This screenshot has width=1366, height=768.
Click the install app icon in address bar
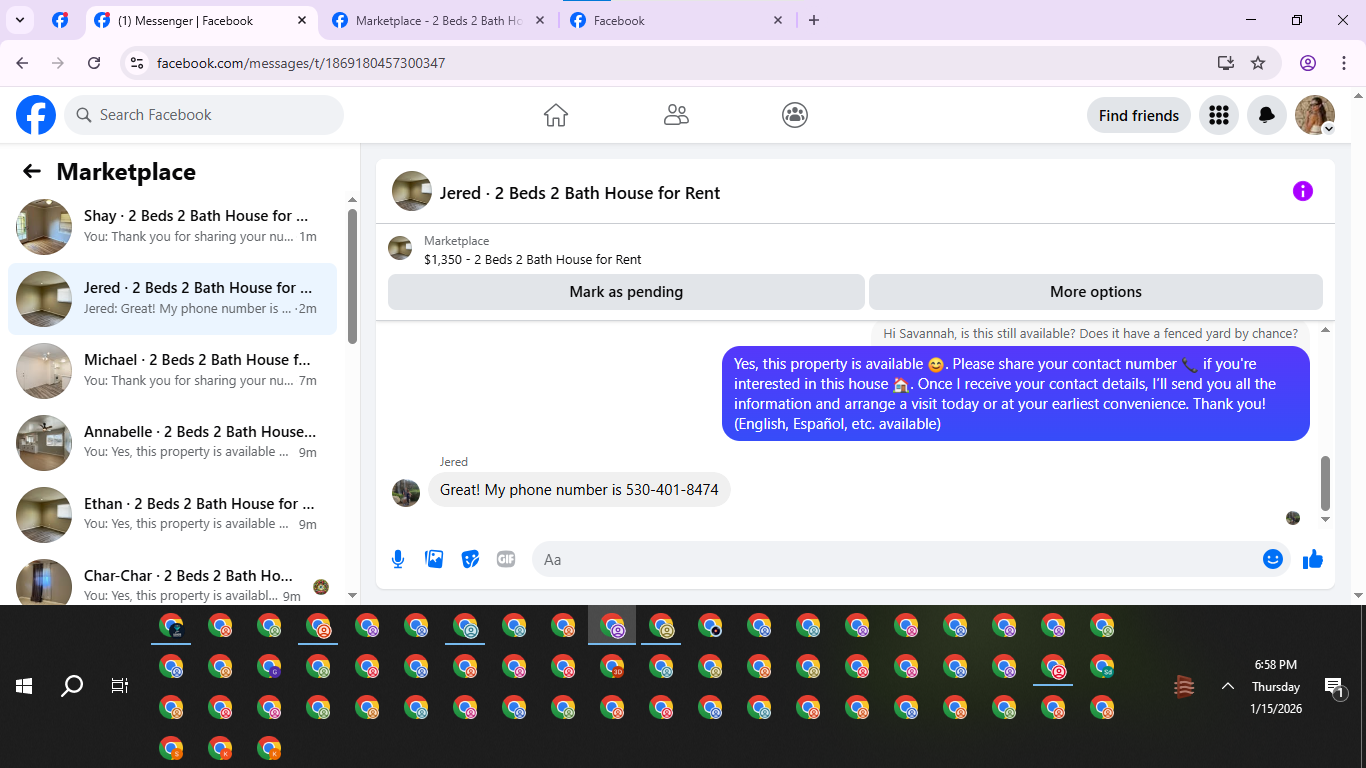pos(1226,63)
